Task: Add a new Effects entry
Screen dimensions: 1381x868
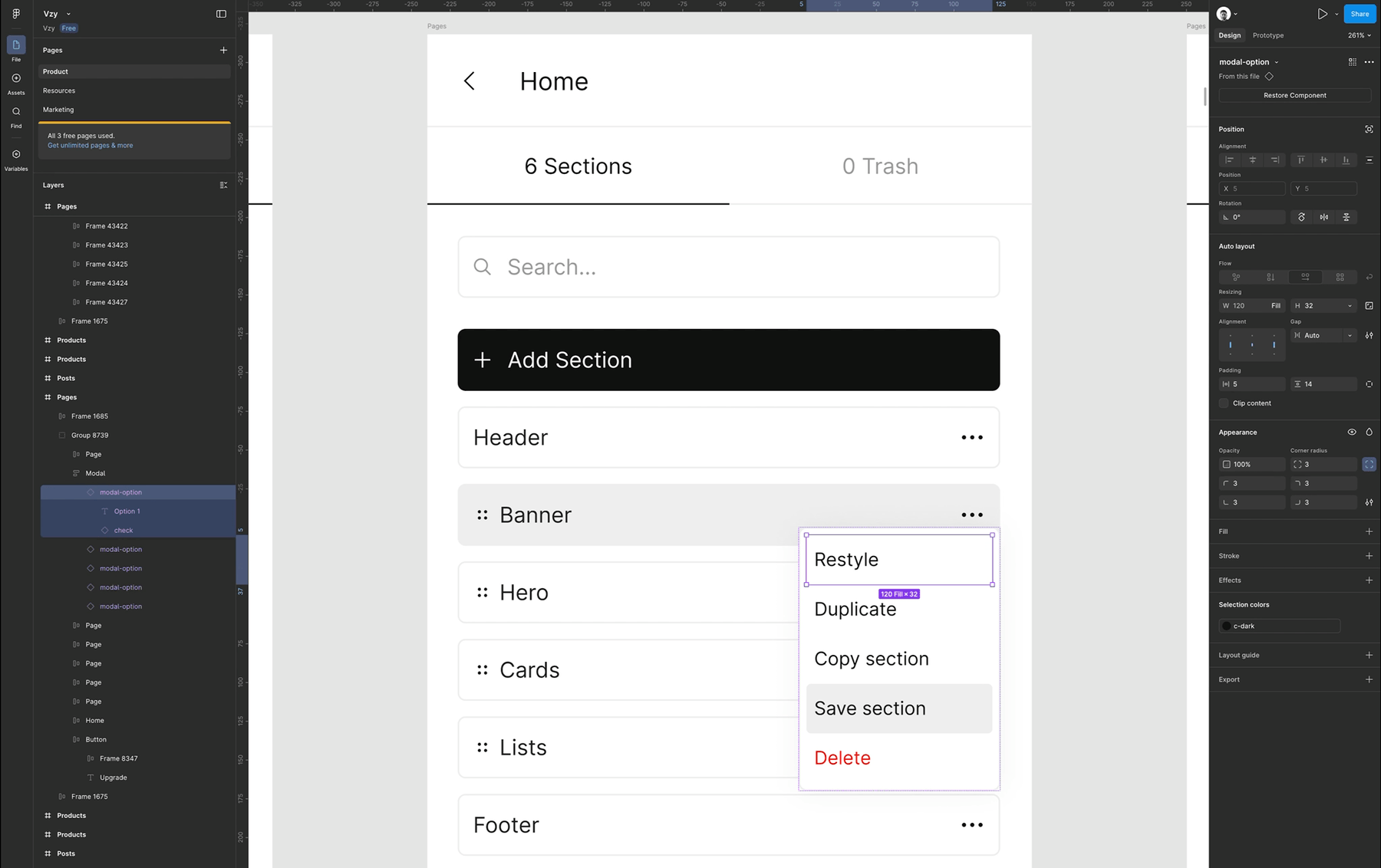Action: [1369, 580]
